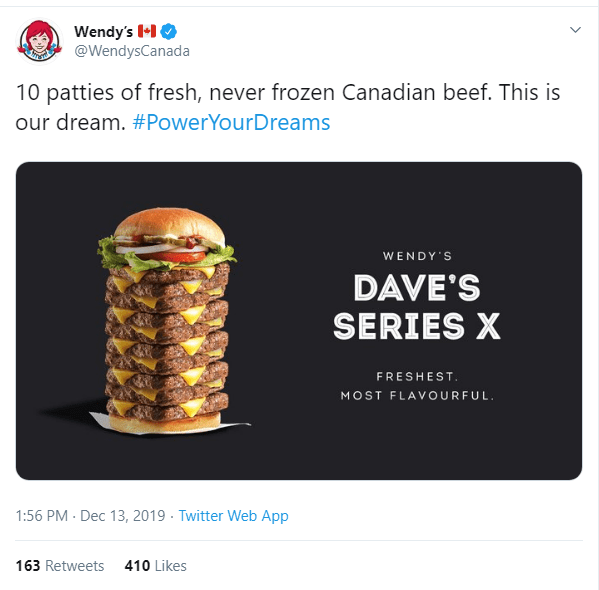Open the Twitter Web App link

233,516
